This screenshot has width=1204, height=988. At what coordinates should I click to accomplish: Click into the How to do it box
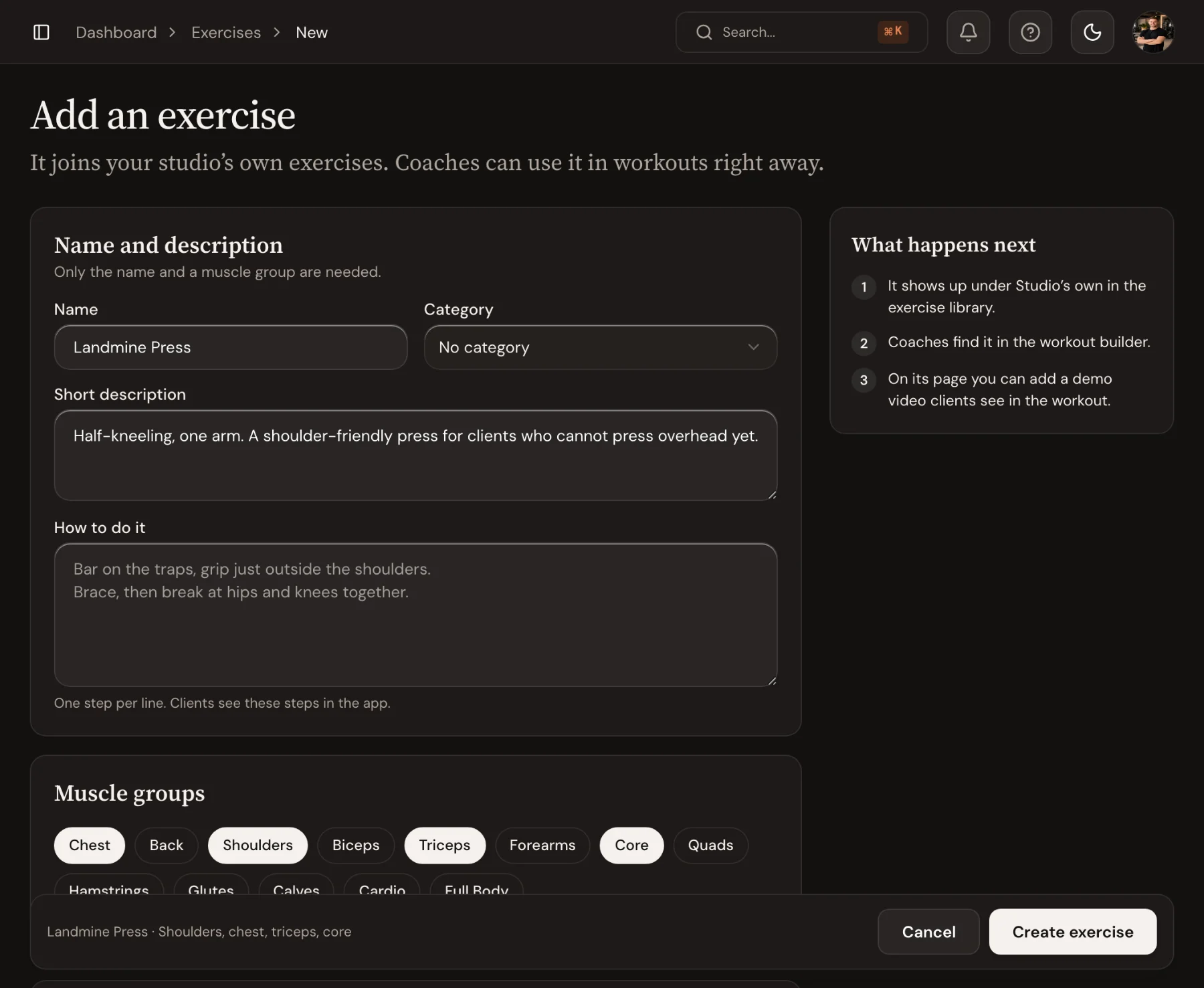(415, 615)
